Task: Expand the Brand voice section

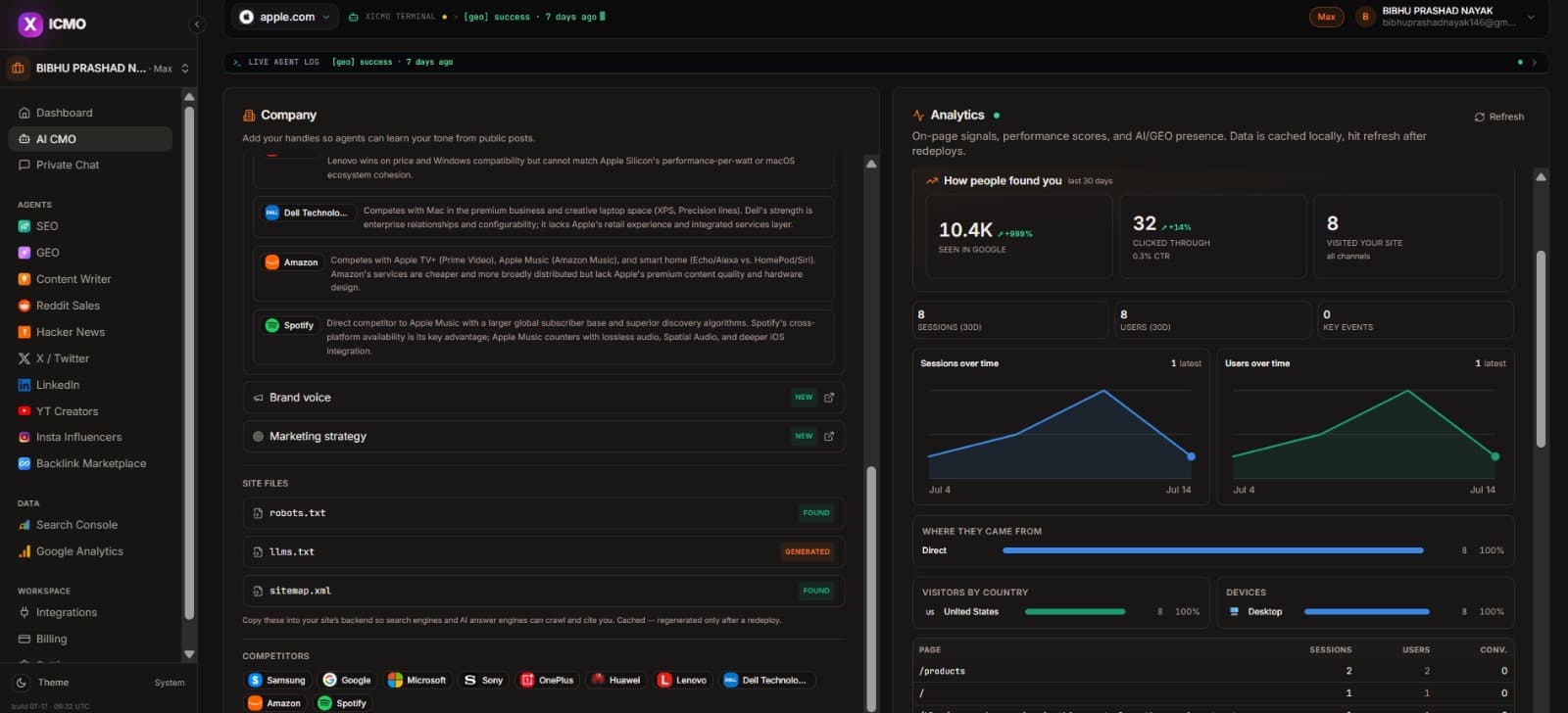Action: 544,398
